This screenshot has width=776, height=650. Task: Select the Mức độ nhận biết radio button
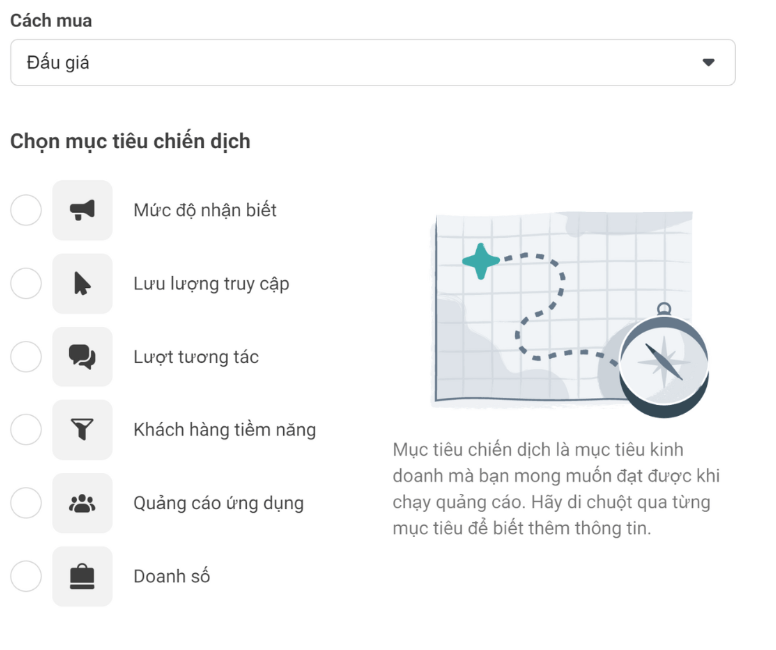(x=26, y=210)
